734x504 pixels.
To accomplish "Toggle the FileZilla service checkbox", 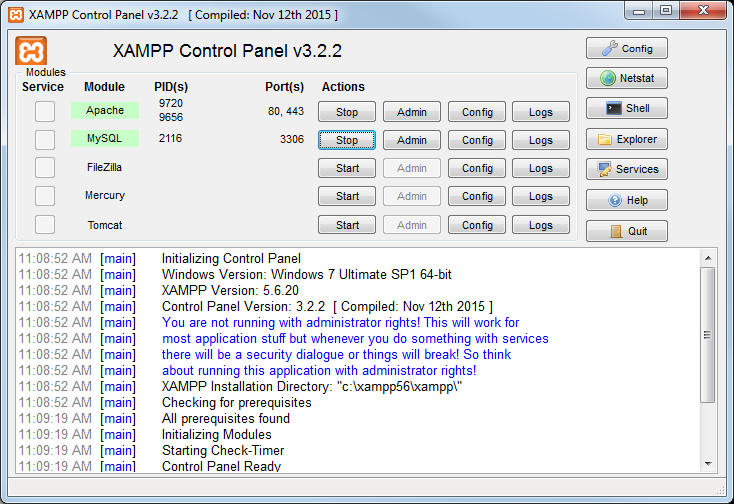I will pos(45,167).
